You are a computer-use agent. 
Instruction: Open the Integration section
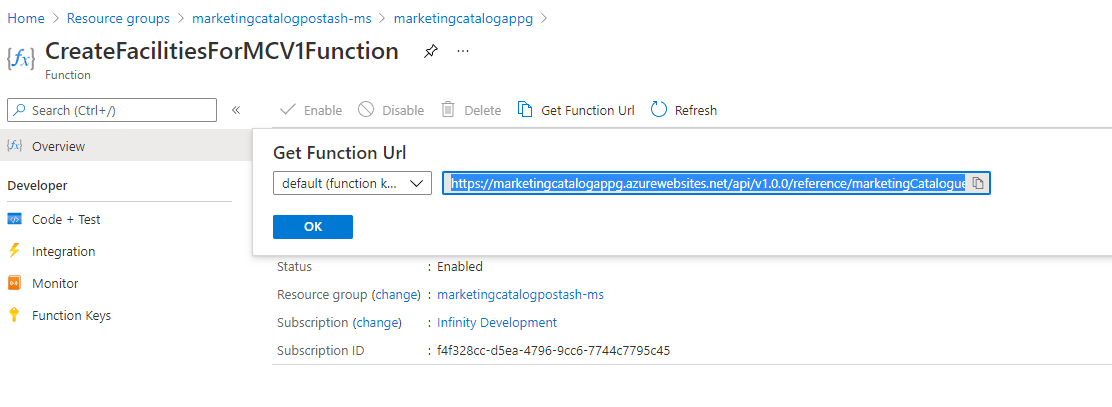63,251
